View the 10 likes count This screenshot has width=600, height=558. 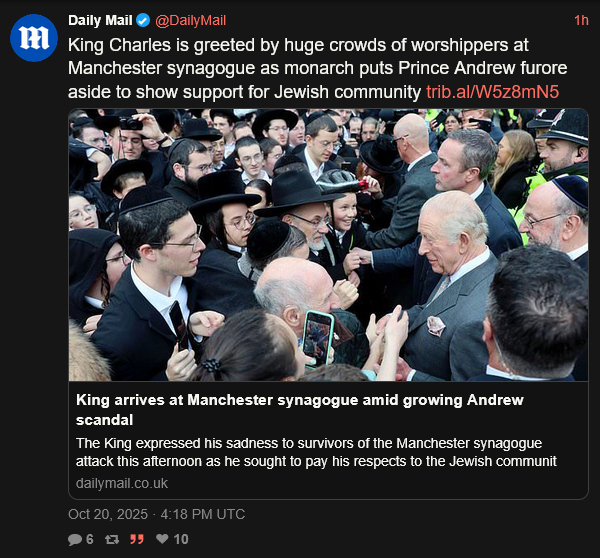coord(181,540)
